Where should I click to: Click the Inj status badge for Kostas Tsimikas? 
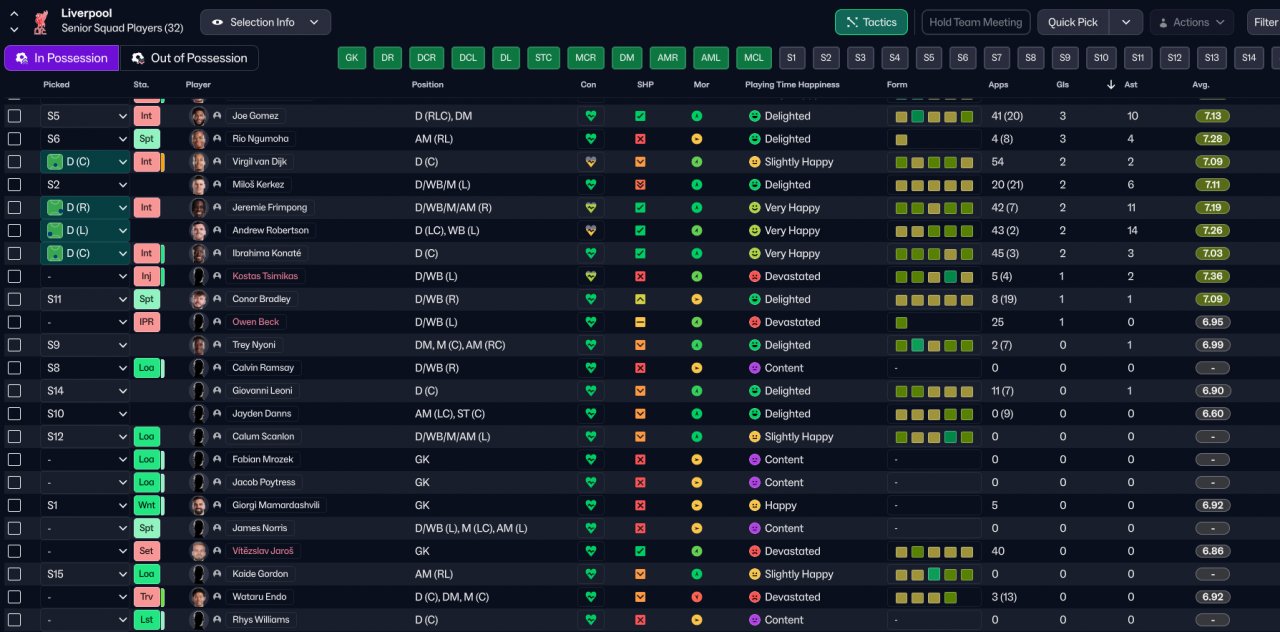pyautogui.click(x=146, y=276)
